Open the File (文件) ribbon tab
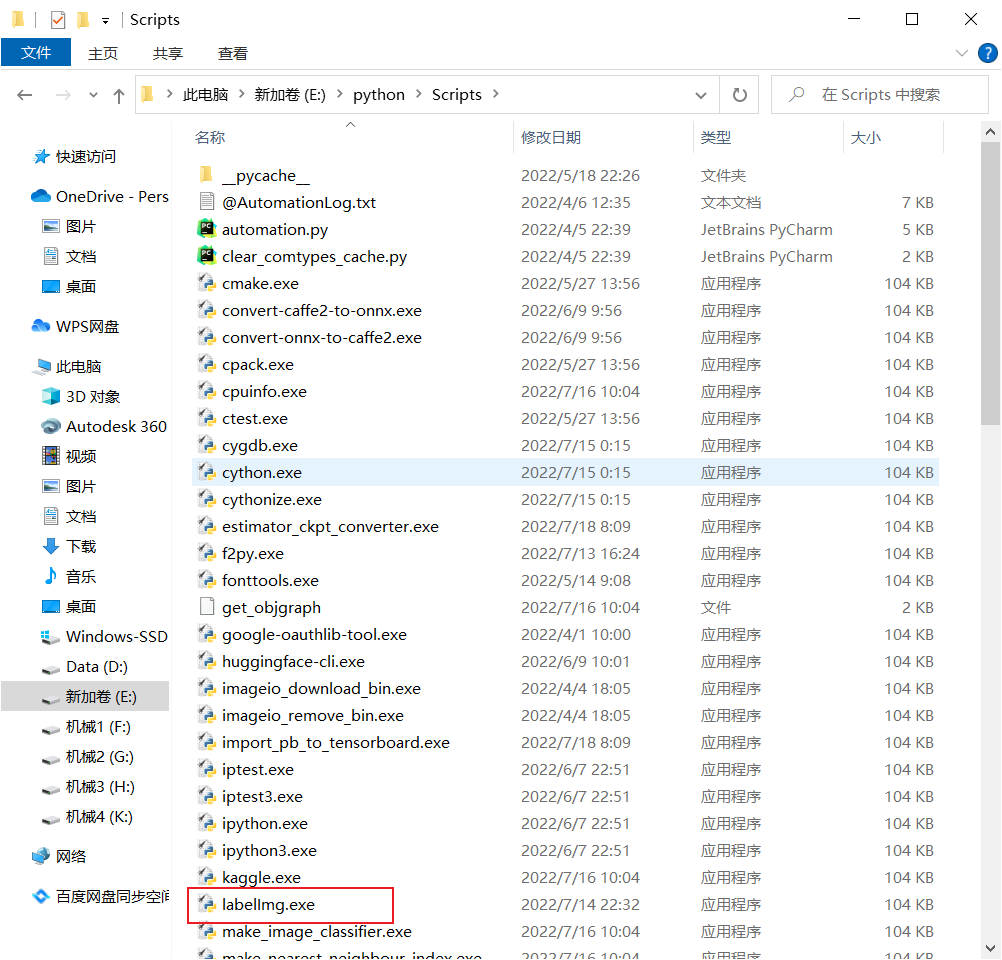 coord(36,52)
